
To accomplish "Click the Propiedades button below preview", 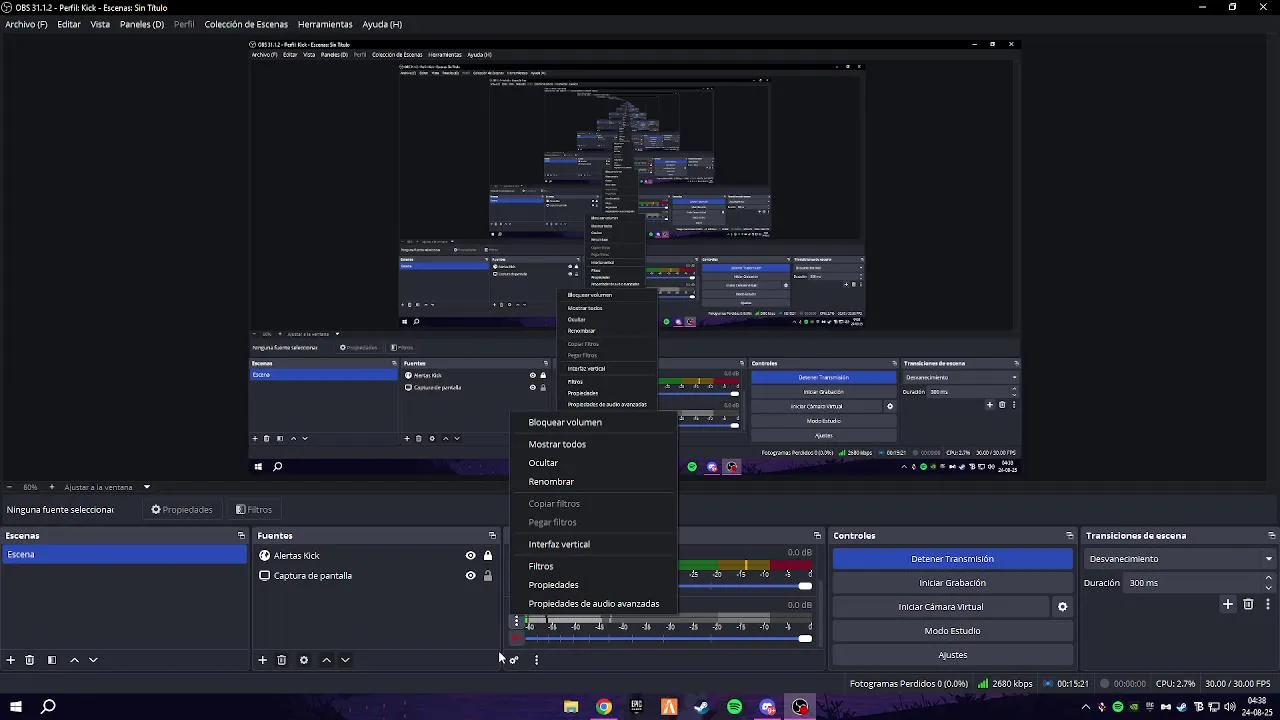I will (x=182, y=510).
